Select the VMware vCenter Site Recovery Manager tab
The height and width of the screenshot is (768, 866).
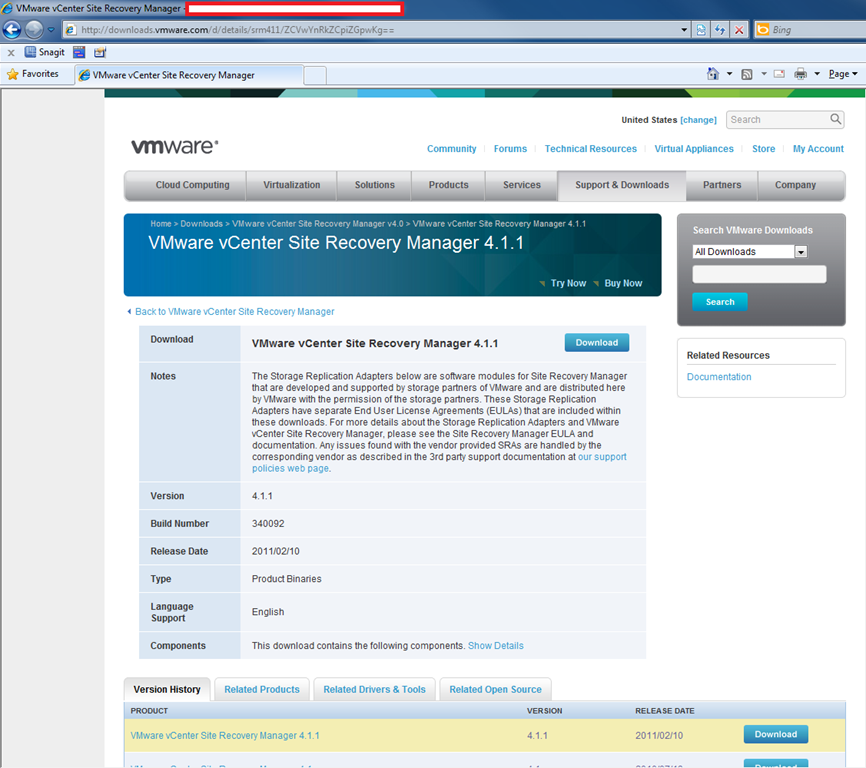tap(189, 75)
